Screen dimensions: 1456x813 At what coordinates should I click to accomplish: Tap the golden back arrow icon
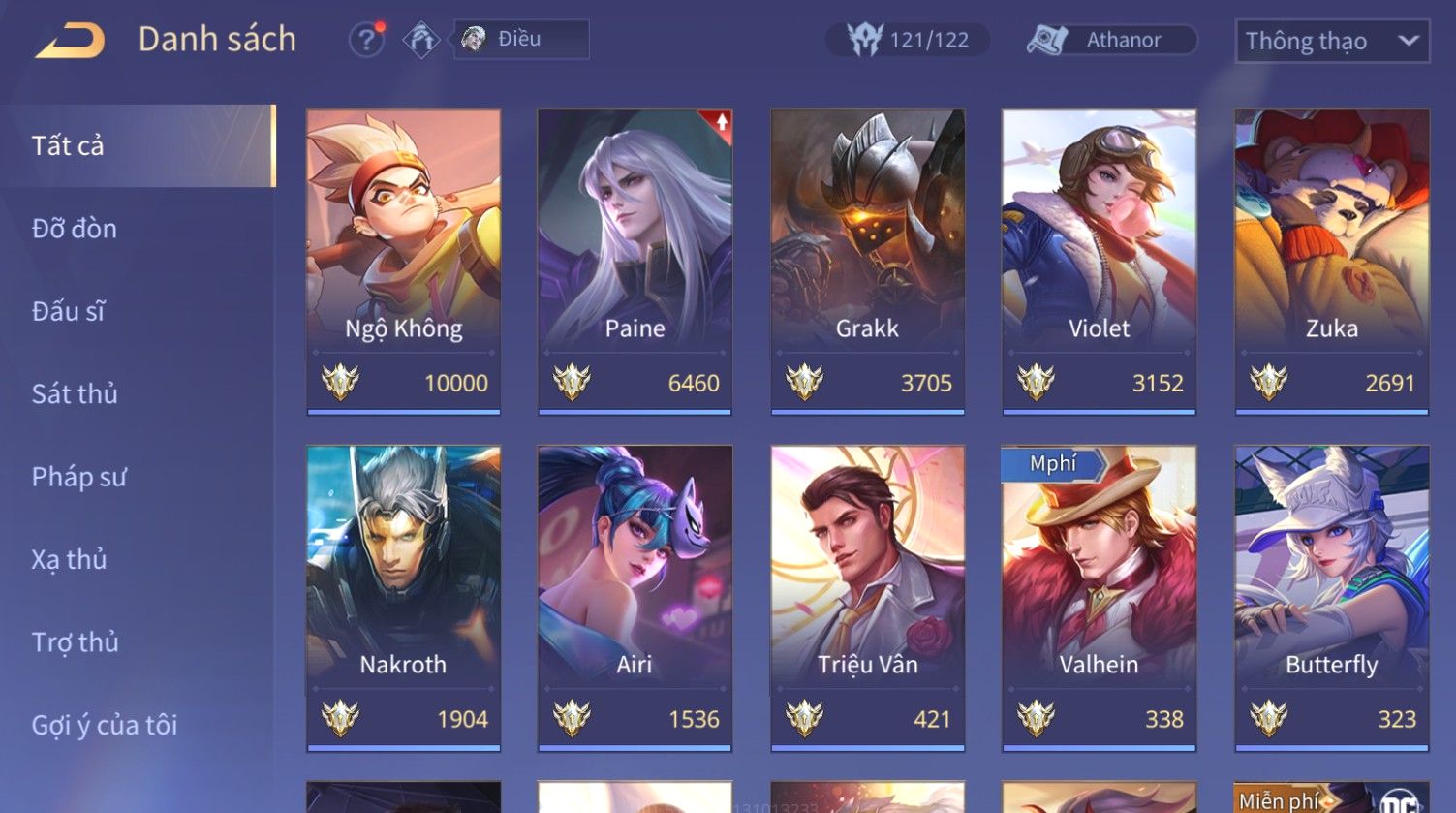point(70,40)
